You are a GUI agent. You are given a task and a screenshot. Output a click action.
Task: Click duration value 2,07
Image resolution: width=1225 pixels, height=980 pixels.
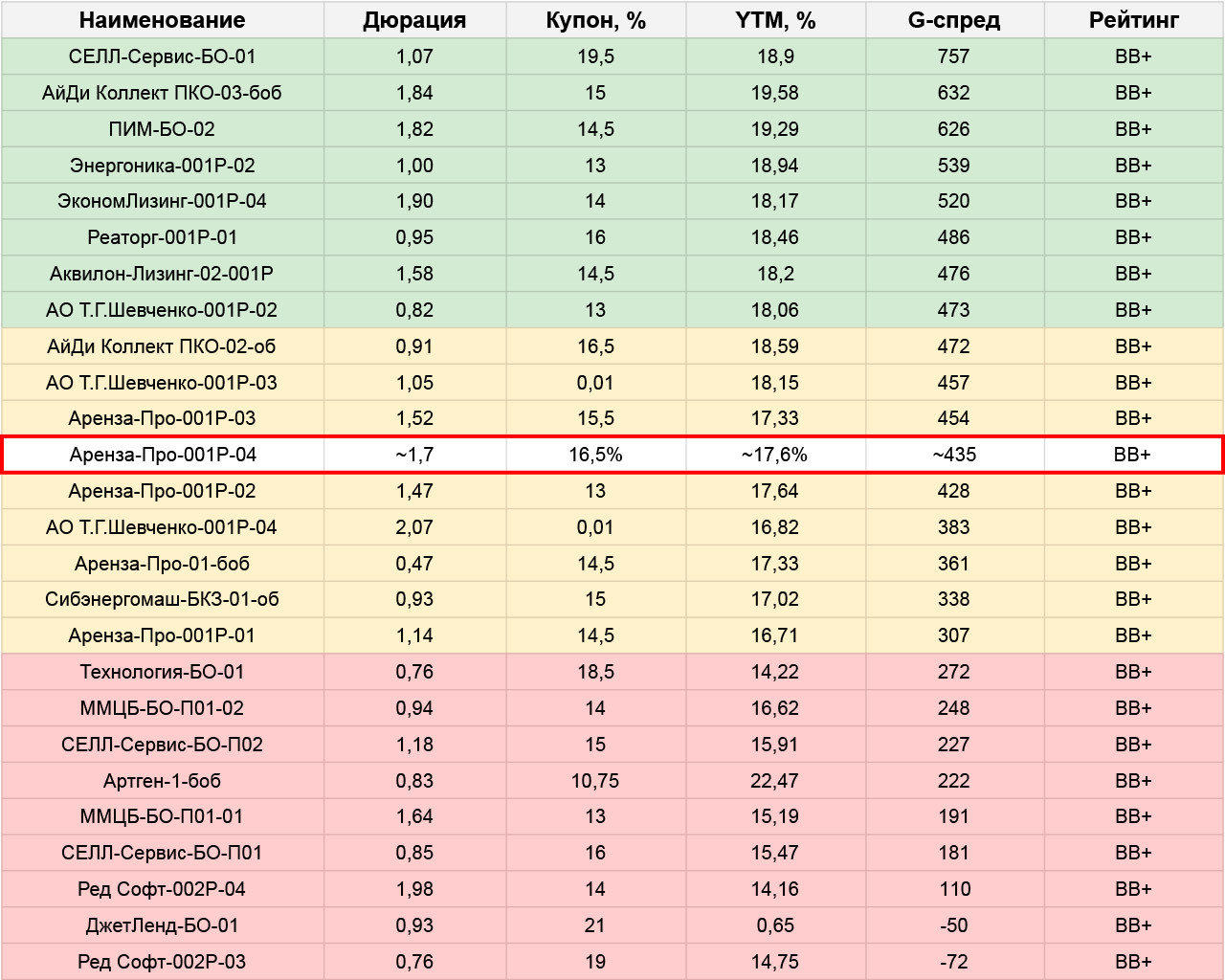[414, 527]
